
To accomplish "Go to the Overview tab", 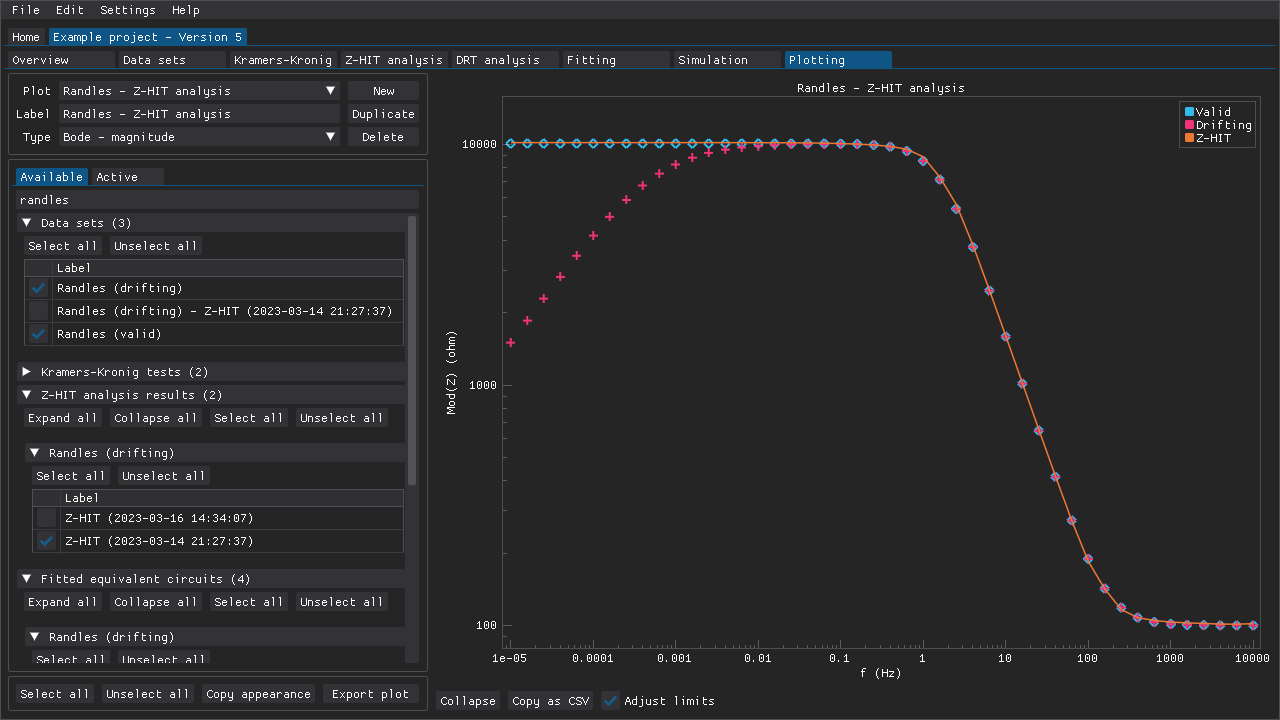I will coord(61,60).
